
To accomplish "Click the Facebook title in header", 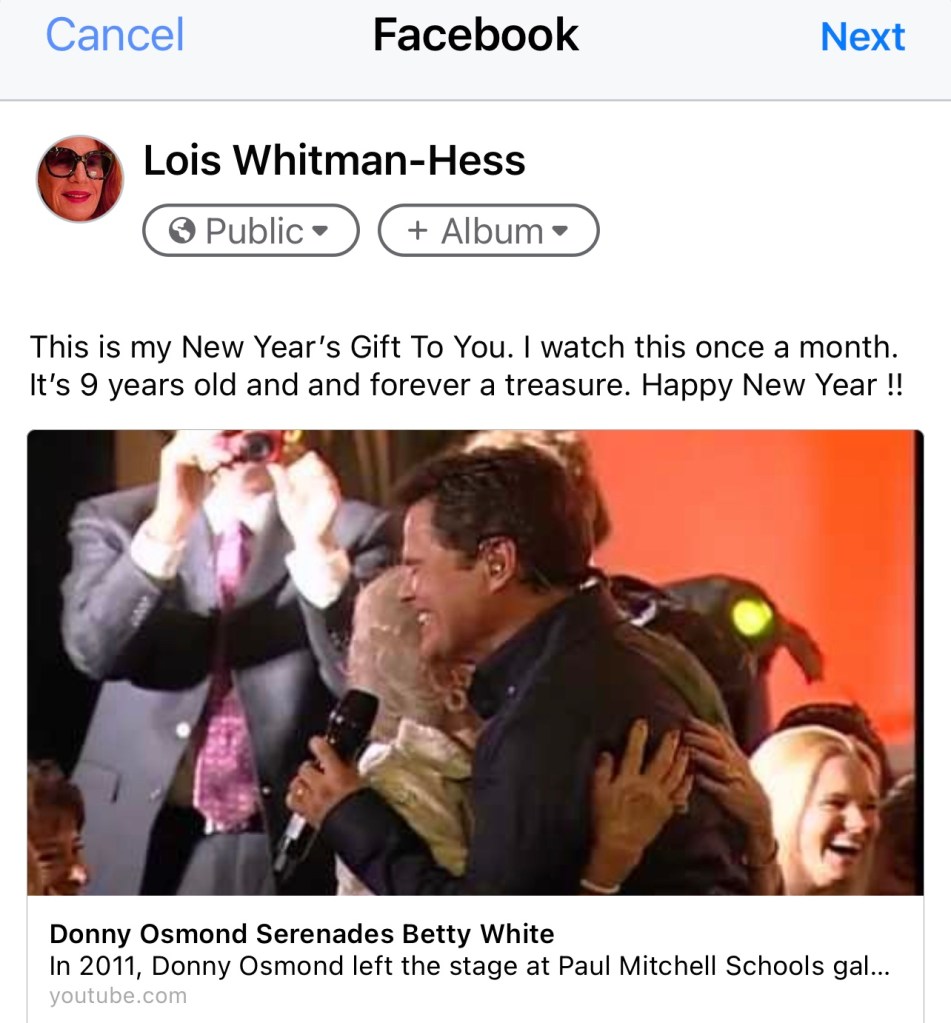I will coord(476,35).
